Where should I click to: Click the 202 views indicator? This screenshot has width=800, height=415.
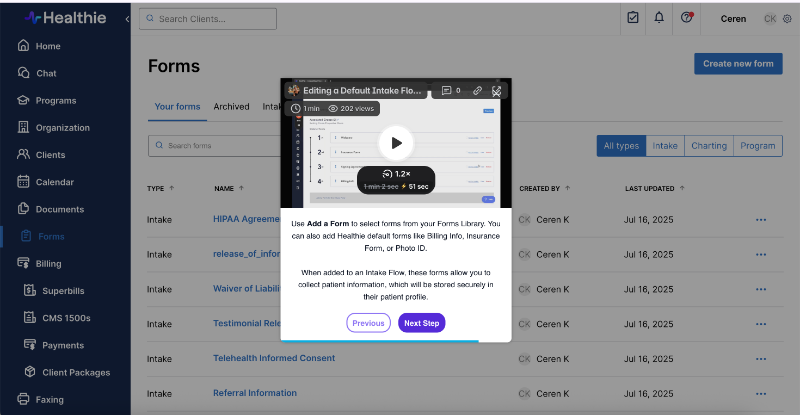coord(351,108)
